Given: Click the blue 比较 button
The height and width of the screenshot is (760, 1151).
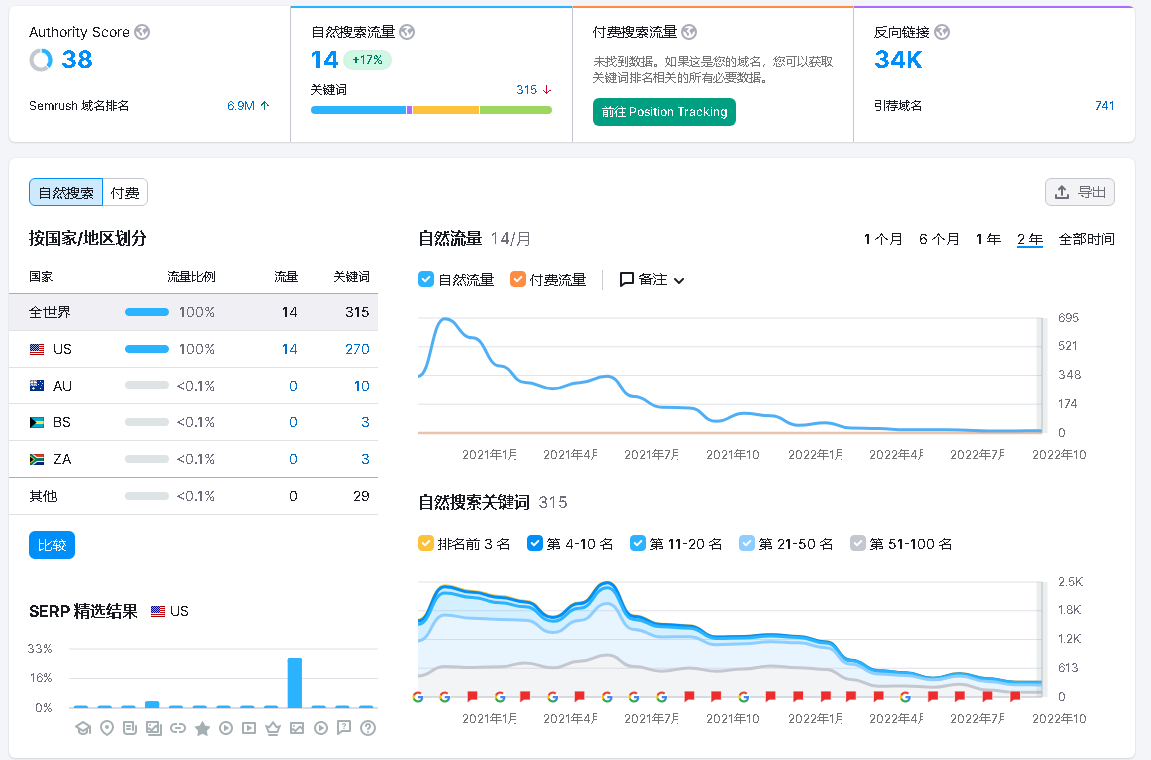Looking at the screenshot, I should (x=52, y=545).
